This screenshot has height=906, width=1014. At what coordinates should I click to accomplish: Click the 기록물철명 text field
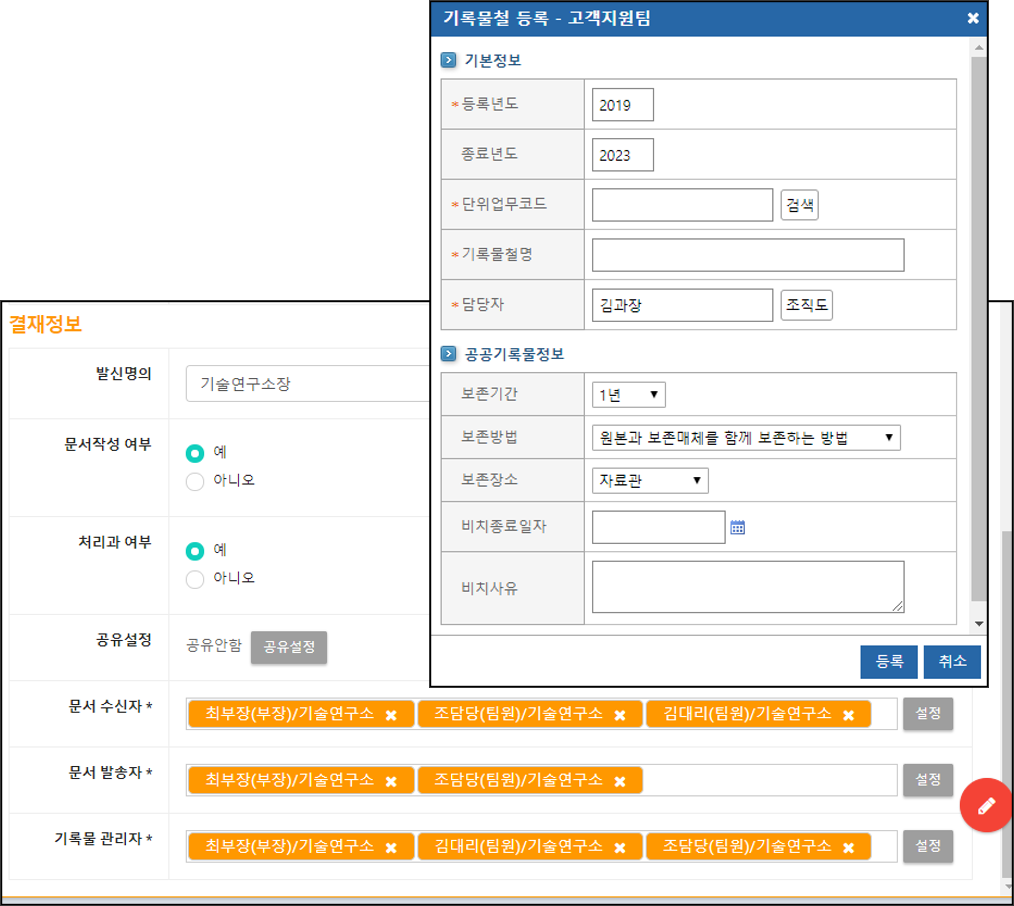coord(747,255)
